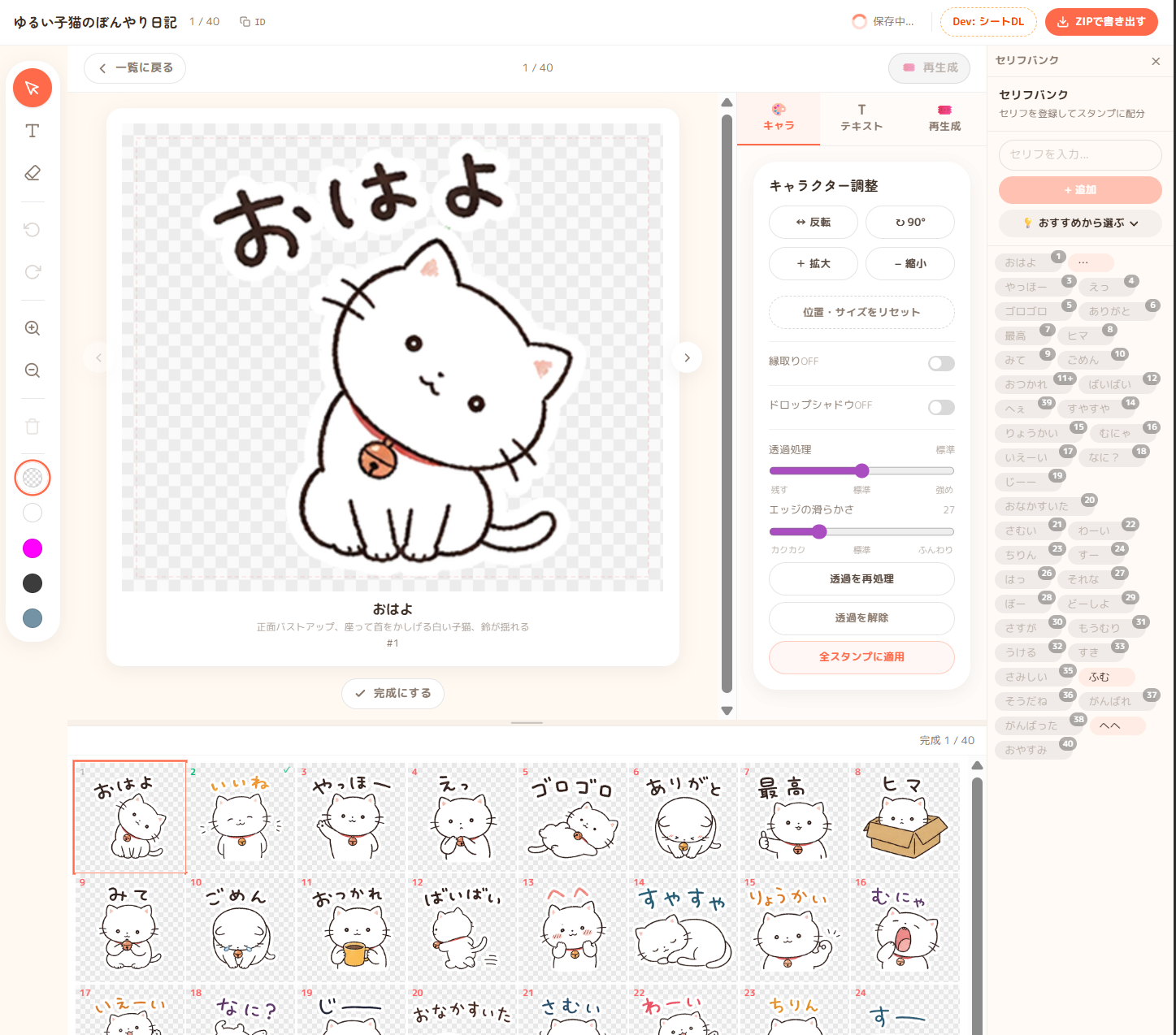1176x1035 pixels.
Task: Enlarge character with 拡大 button
Action: coord(813,263)
